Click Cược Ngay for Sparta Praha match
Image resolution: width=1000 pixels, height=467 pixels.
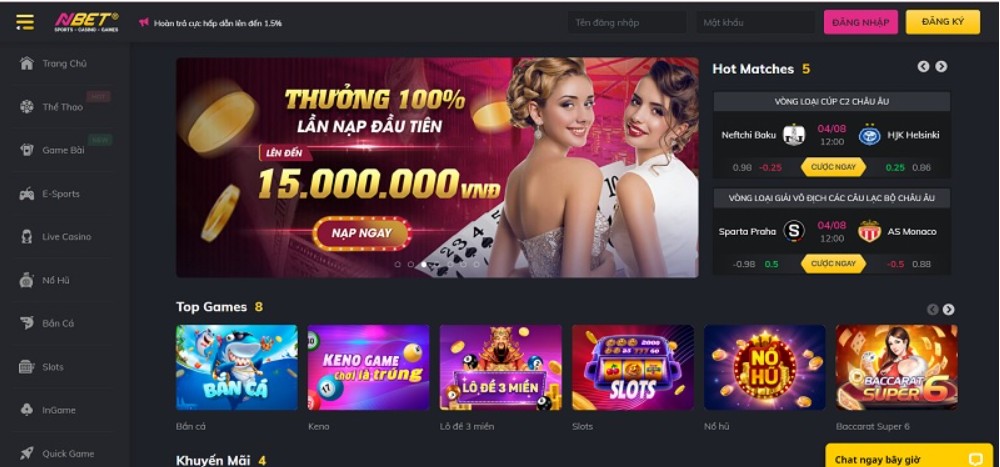pos(834,263)
